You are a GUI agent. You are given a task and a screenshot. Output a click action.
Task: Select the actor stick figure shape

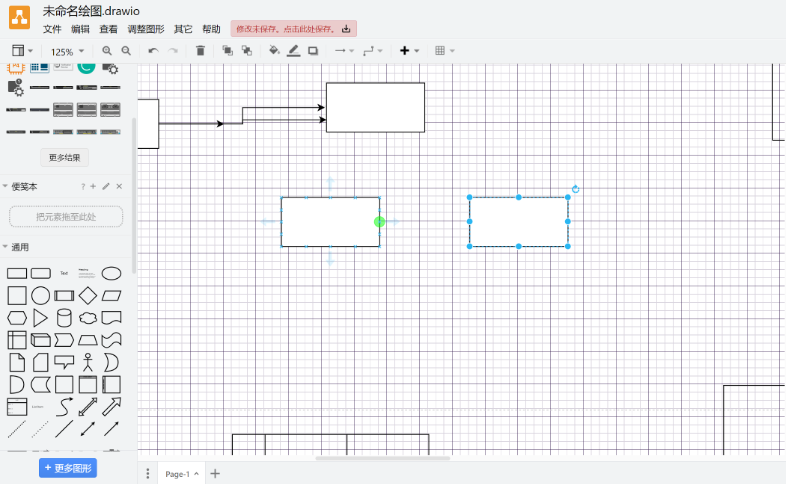pyautogui.click(x=88, y=362)
